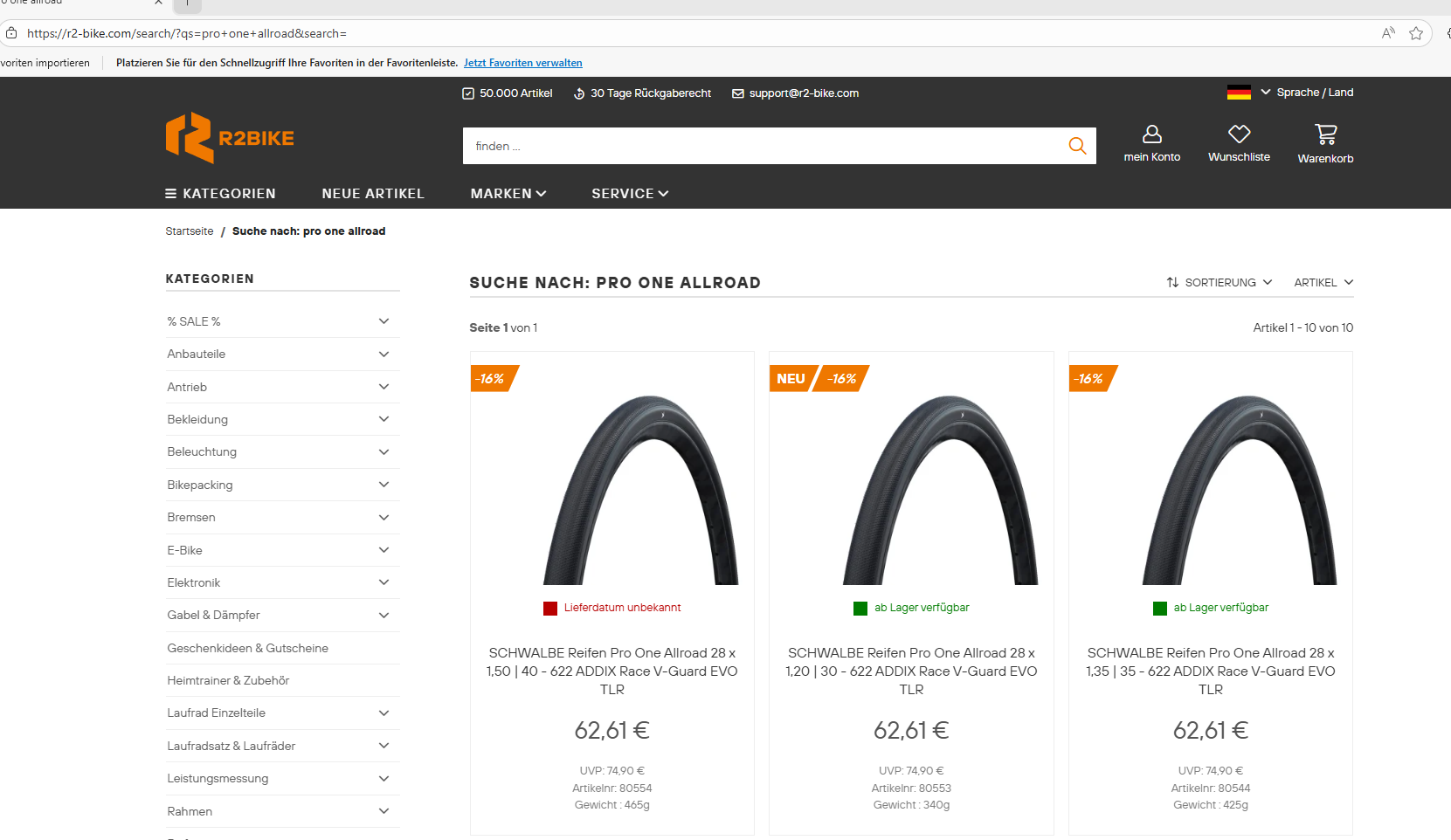Click the sort arrows icon beside SORTIERUNG

(1172, 282)
